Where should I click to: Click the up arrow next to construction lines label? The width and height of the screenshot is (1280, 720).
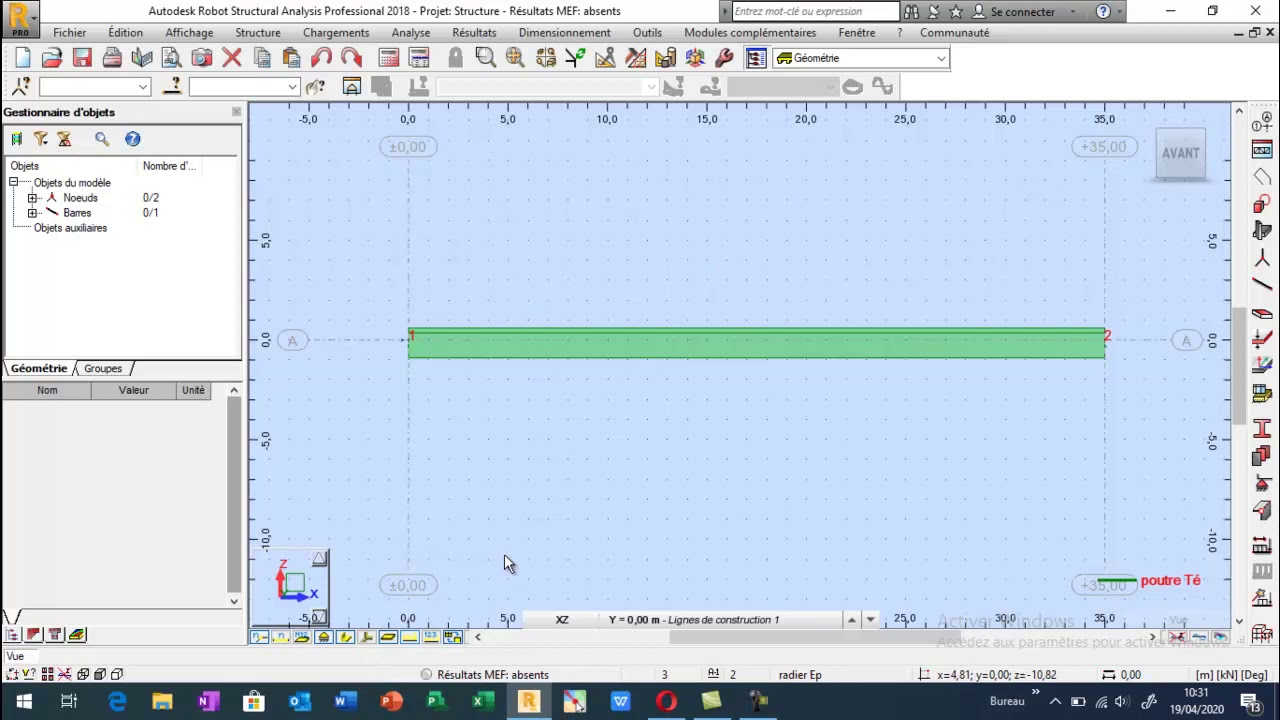[851, 620]
